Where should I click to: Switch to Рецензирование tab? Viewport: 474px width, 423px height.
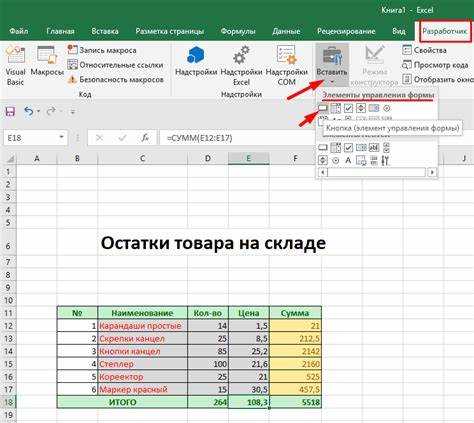tap(346, 31)
